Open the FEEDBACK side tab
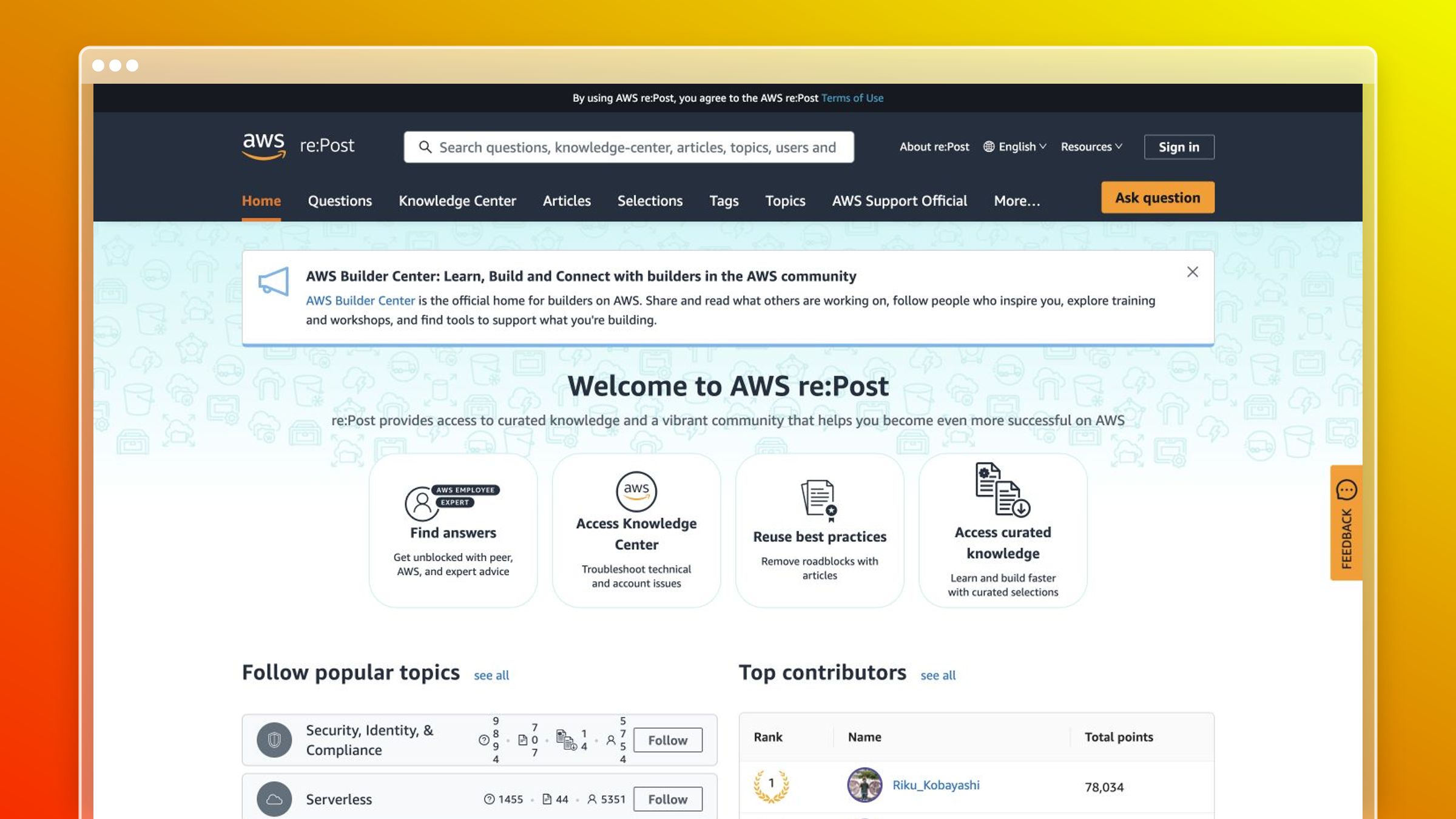 [x=1346, y=522]
